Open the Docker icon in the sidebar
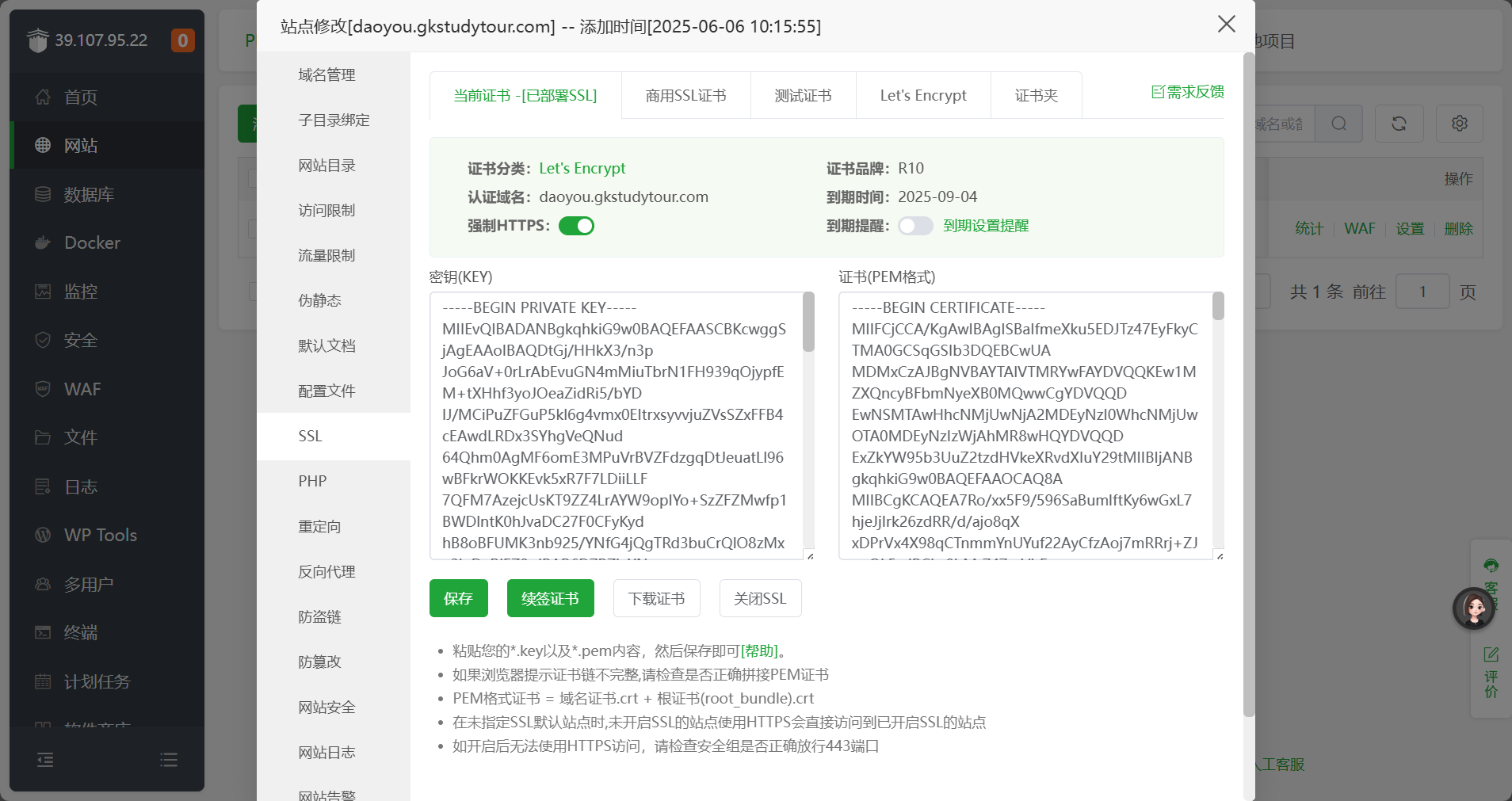This screenshot has height=801, width=1512. [43, 243]
